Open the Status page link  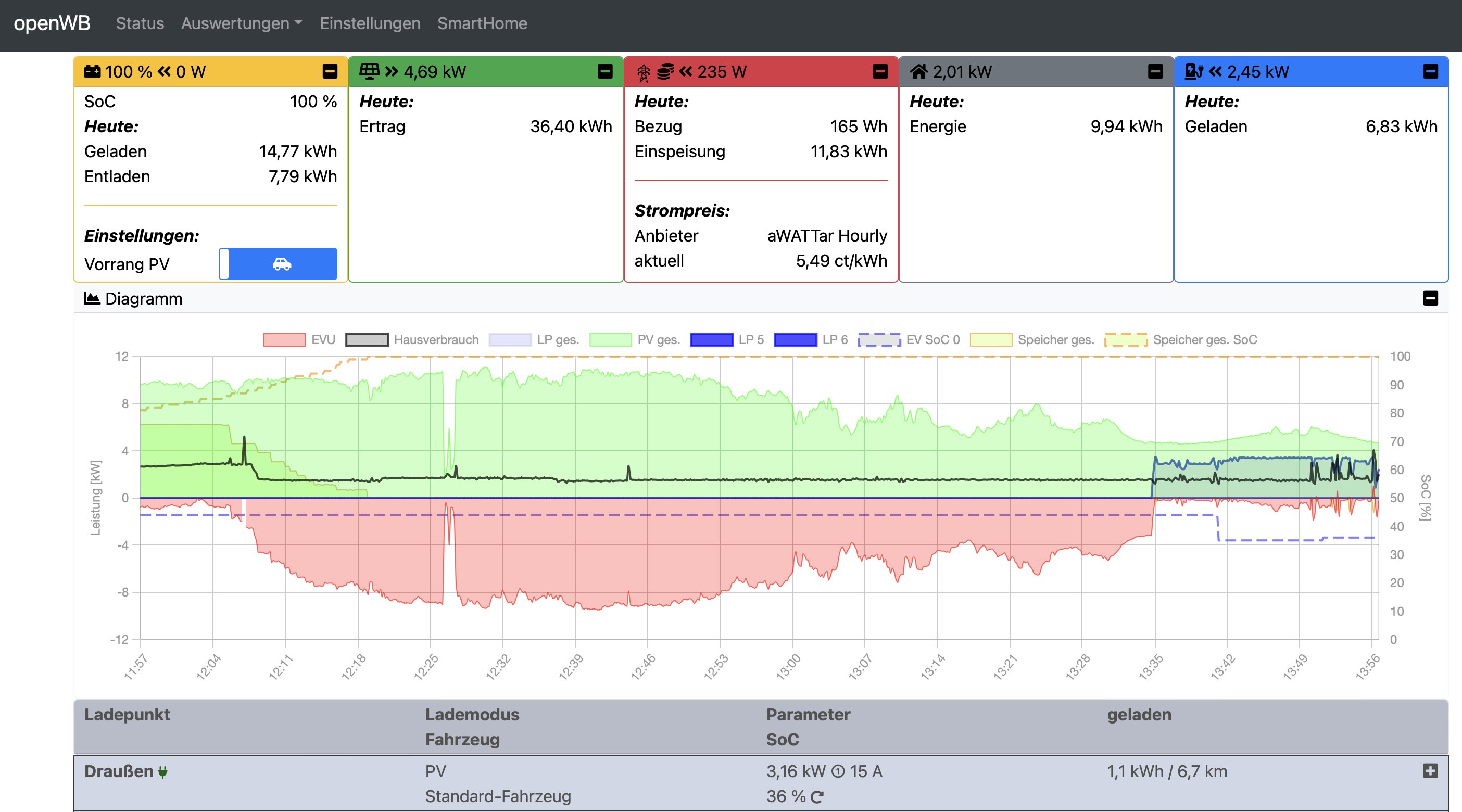[x=140, y=23]
